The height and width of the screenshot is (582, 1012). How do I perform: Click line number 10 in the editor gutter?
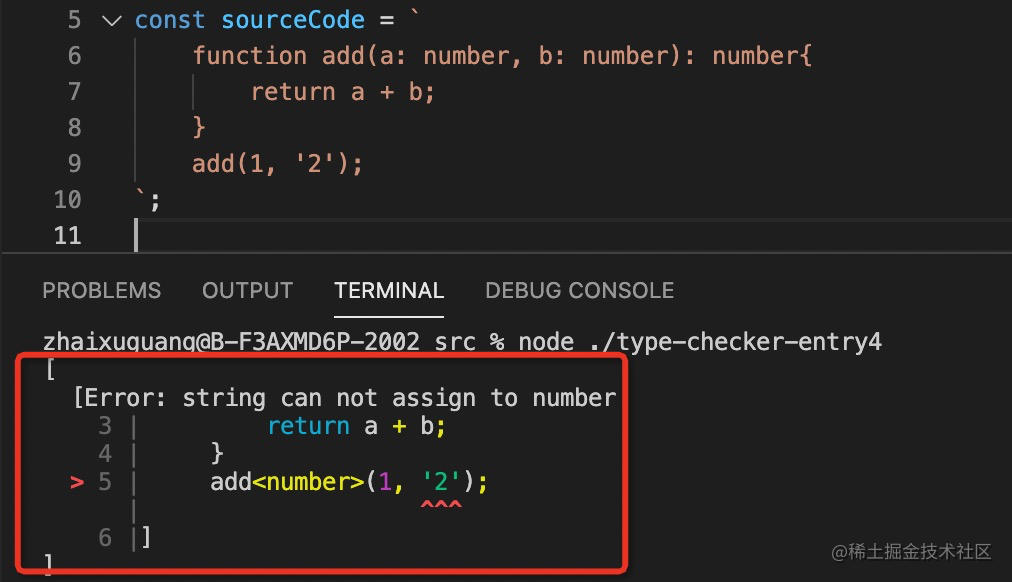pyautogui.click(x=67, y=200)
